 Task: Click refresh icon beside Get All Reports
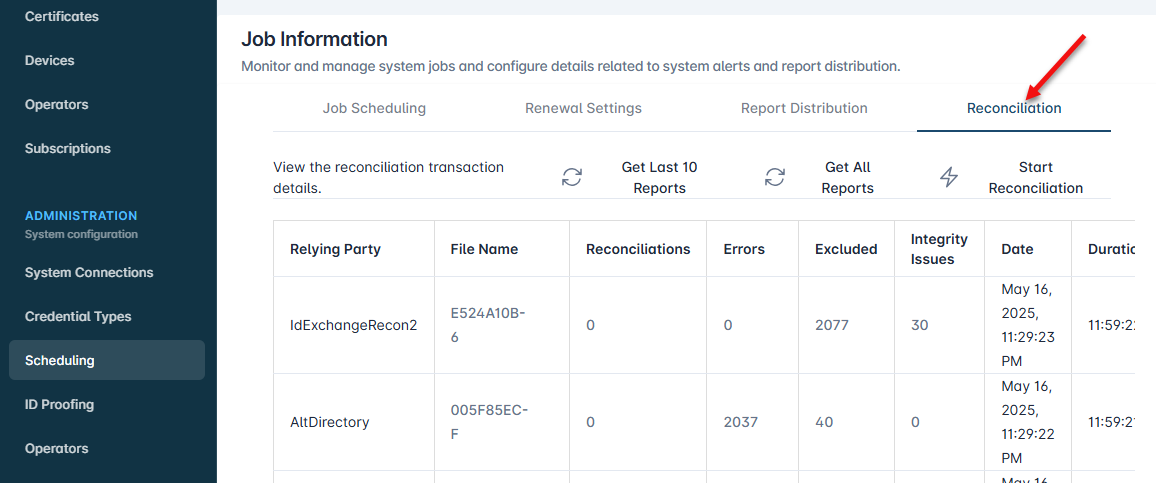(775, 177)
